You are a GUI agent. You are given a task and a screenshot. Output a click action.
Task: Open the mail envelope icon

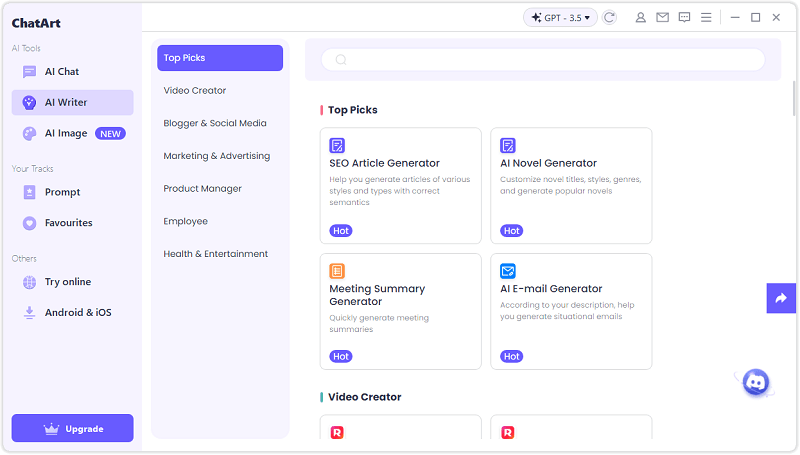(x=662, y=18)
